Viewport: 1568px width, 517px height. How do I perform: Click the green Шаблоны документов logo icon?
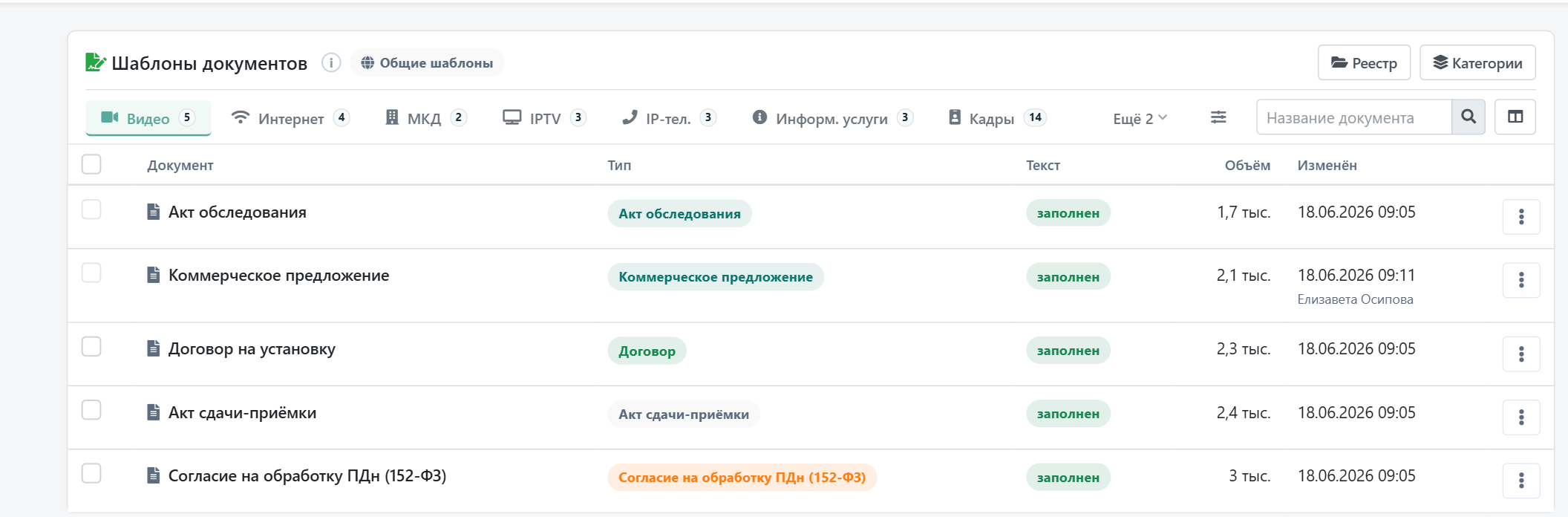[x=96, y=62]
